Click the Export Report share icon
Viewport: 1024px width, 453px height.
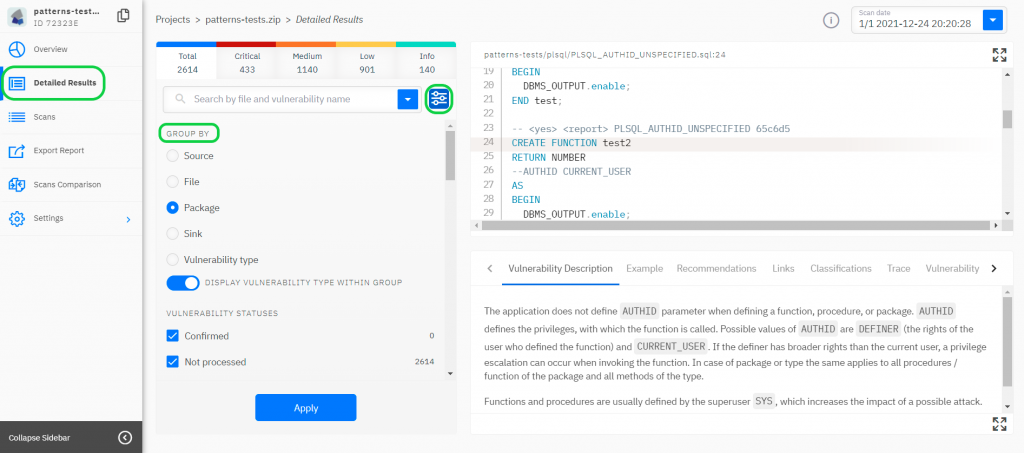pyautogui.click(x=17, y=151)
